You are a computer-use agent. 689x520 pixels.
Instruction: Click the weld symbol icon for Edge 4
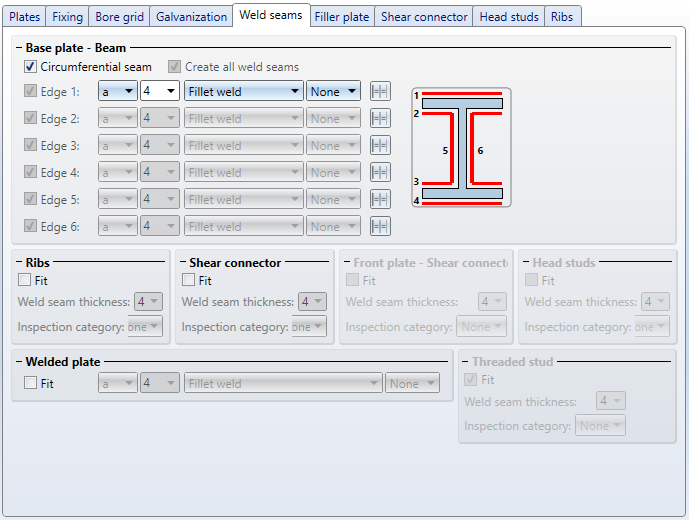(380, 173)
